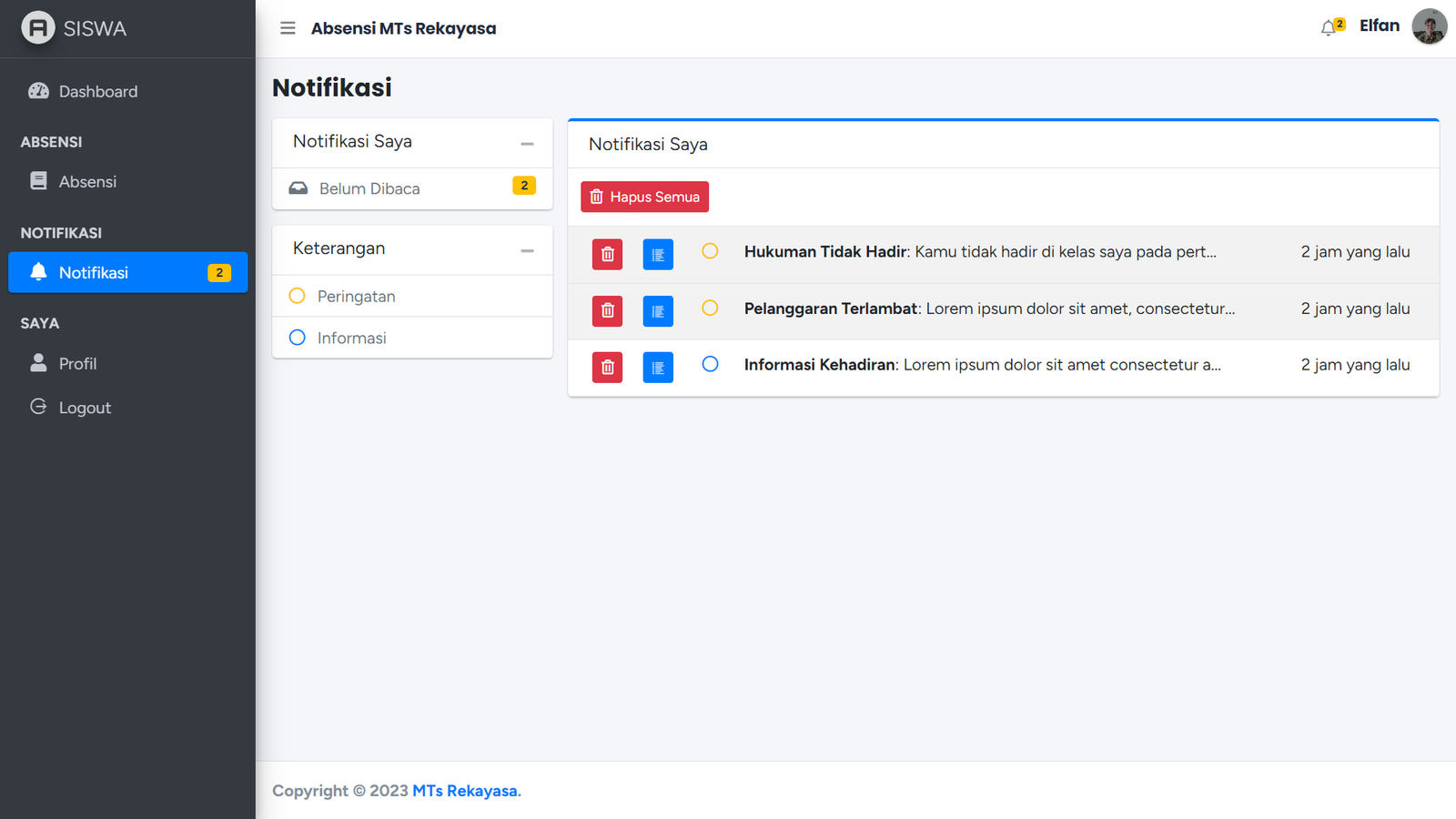Open the notification bell in top bar
This screenshot has height=819, width=1456.
click(1330, 27)
